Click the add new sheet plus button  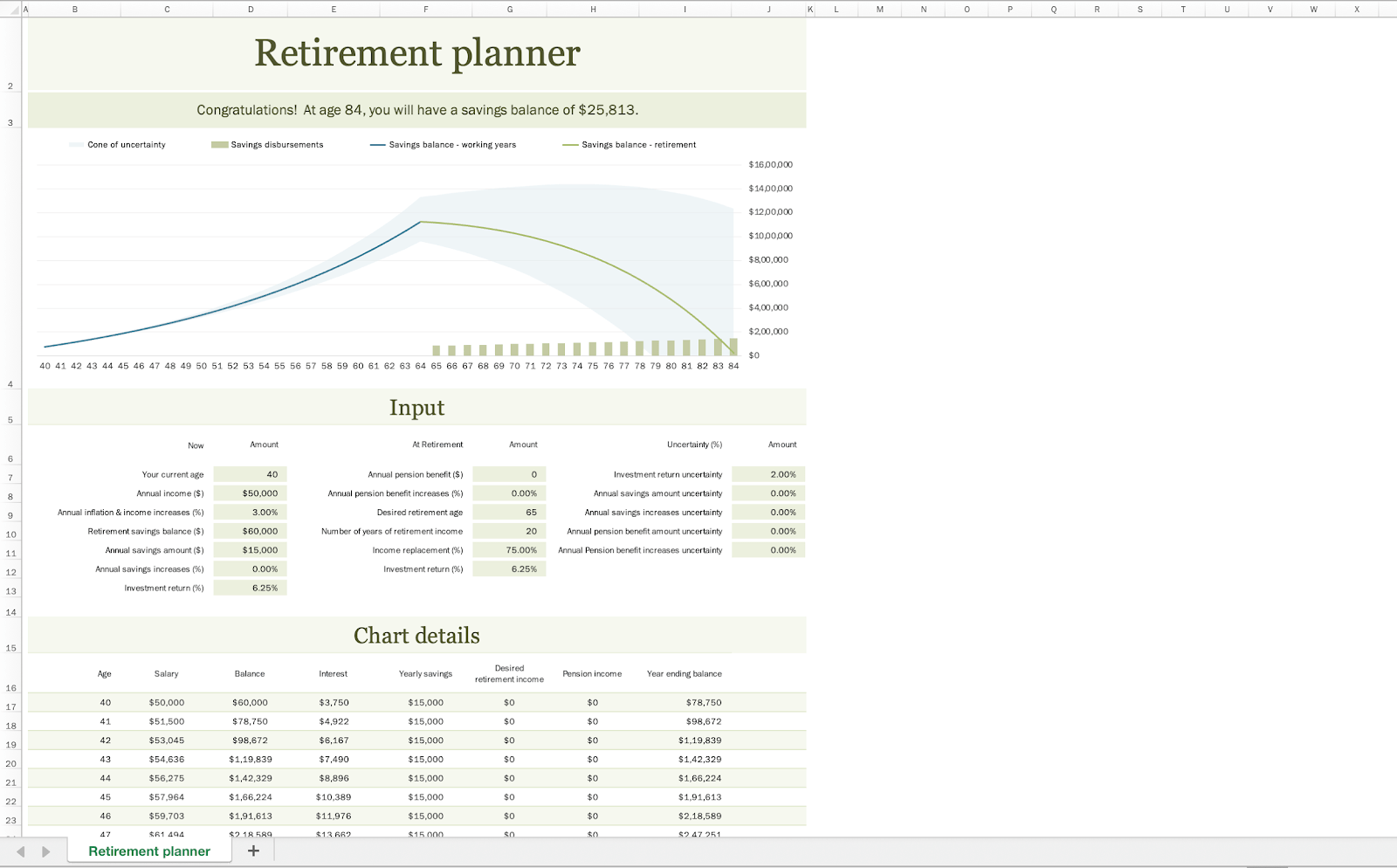tap(253, 851)
